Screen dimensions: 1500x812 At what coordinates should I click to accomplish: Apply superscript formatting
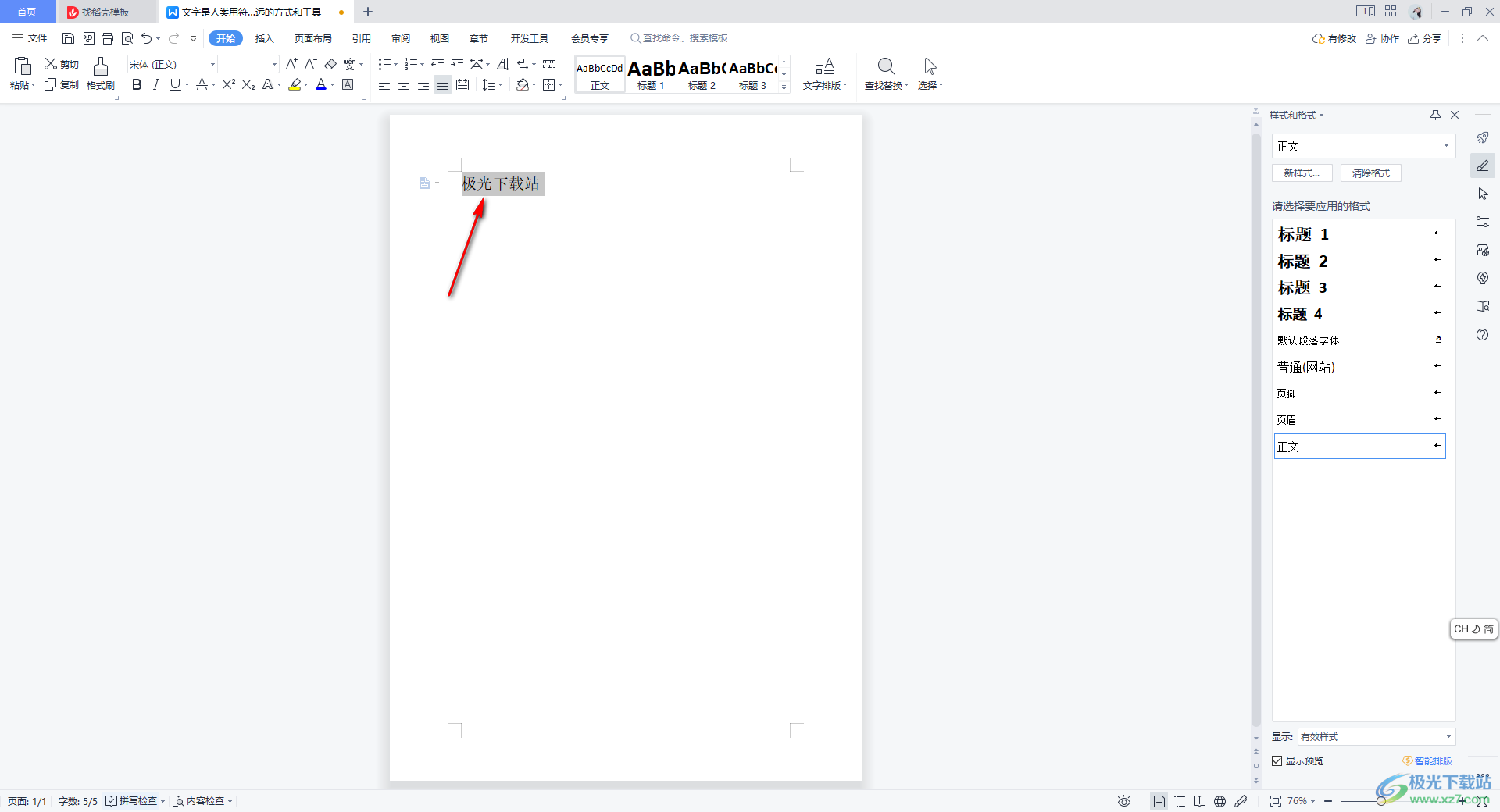(228, 84)
